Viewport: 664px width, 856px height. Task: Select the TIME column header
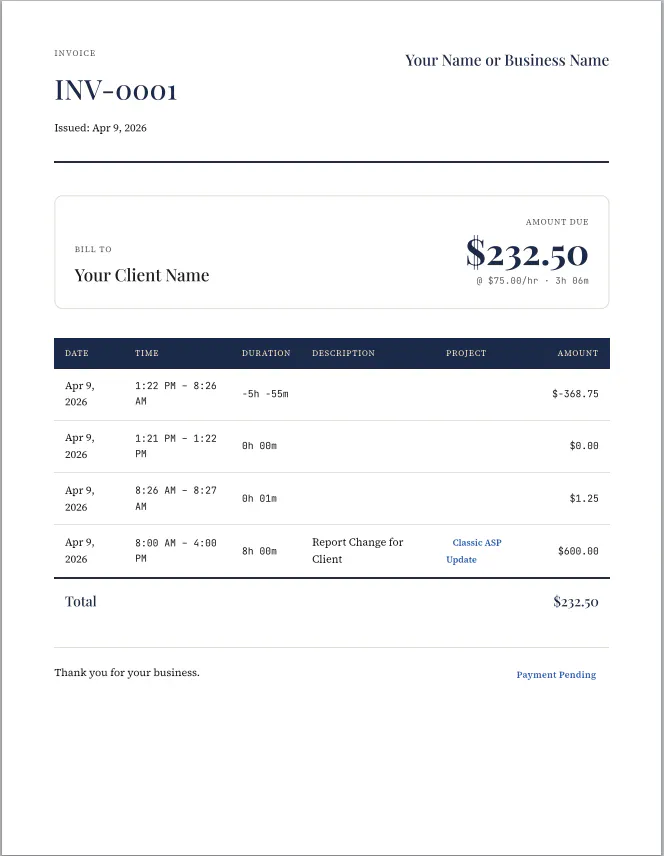click(147, 353)
